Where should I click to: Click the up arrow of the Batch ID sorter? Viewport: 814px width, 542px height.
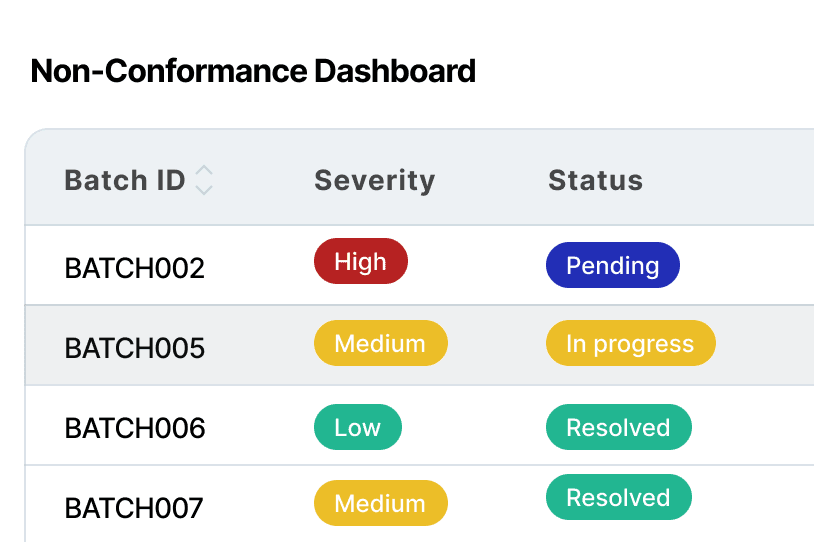coord(204,171)
